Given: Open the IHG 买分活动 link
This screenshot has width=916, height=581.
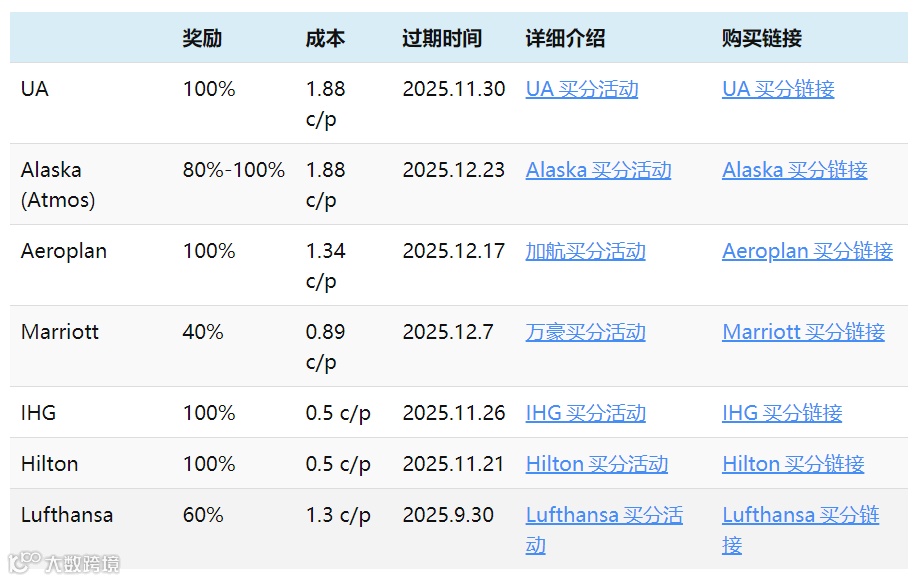Looking at the screenshot, I should click(586, 413).
